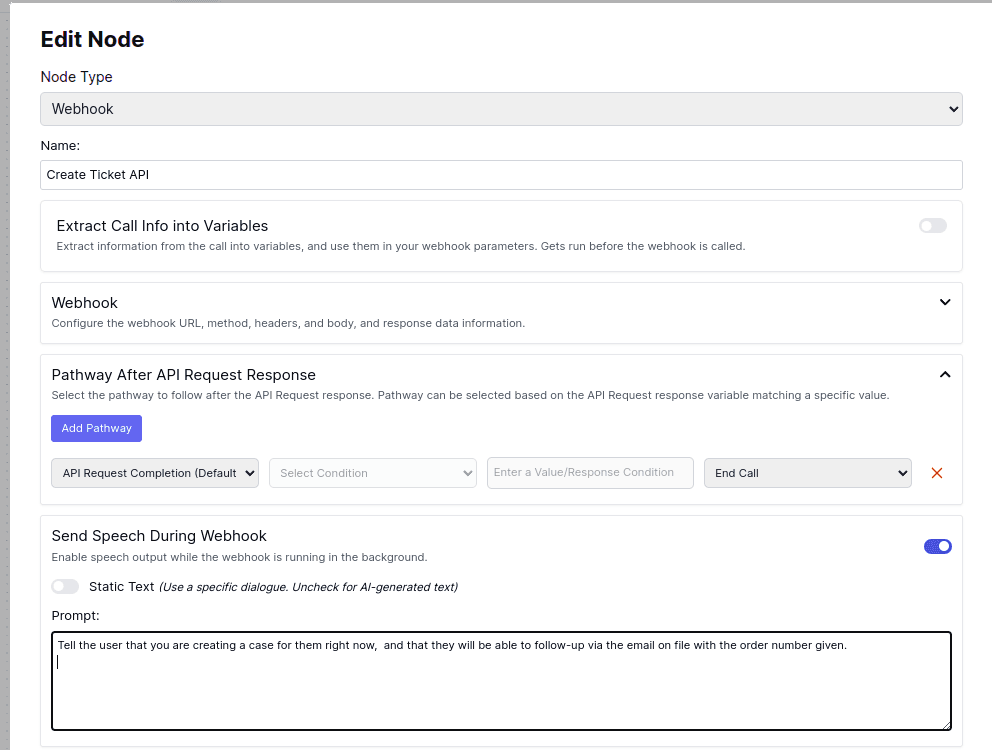Click the Webhook section title
Screen dimensions: 992x750
point(85,302)
